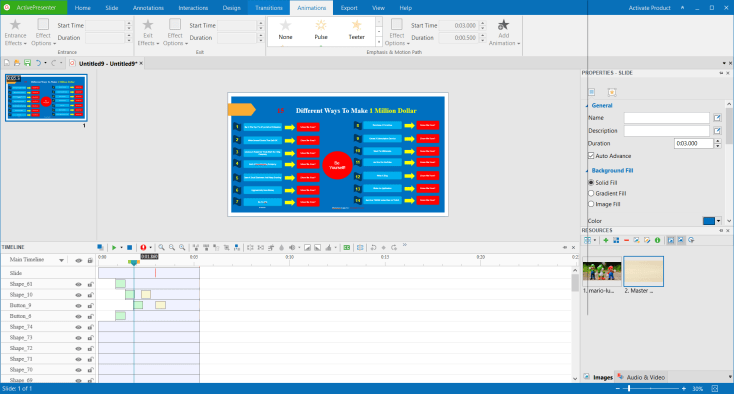Image resolution: width=734 pixels, height=394 pixels.
Task: Remove resource with red minus icon
Action: [626, 240]
